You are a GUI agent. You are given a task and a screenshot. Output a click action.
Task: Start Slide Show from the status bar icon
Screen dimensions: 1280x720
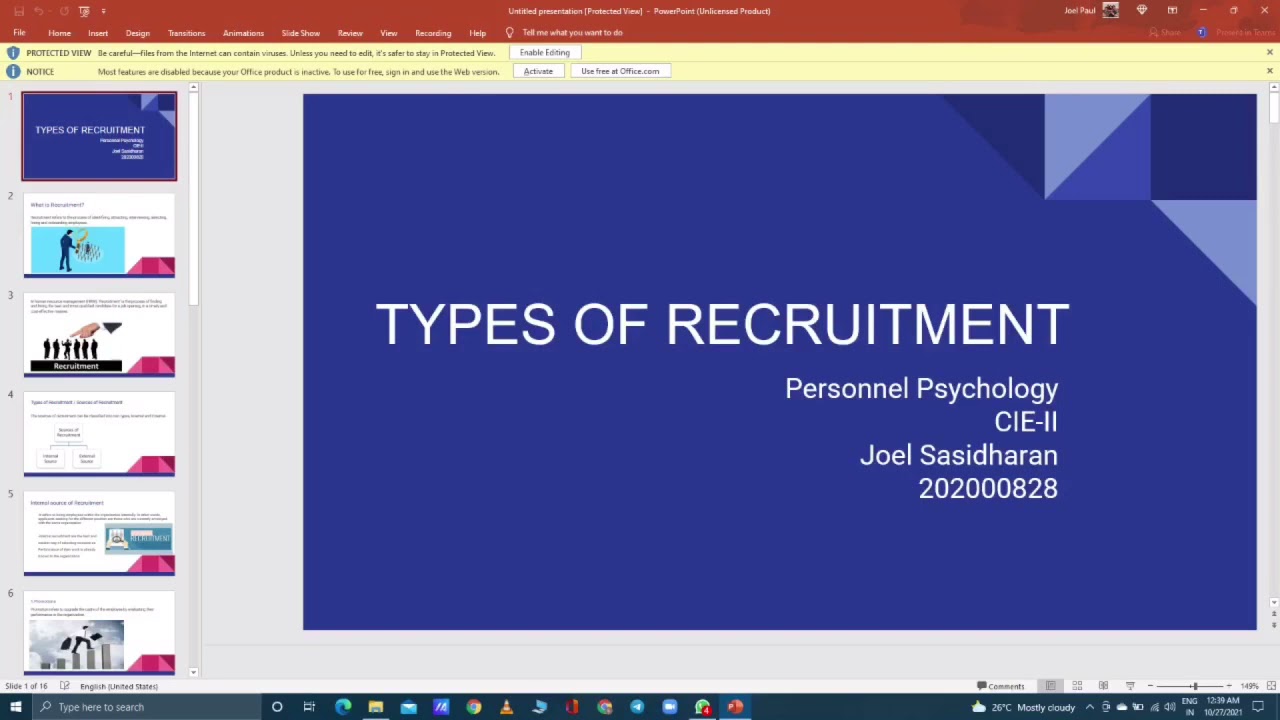click(x=1130, y=686)
